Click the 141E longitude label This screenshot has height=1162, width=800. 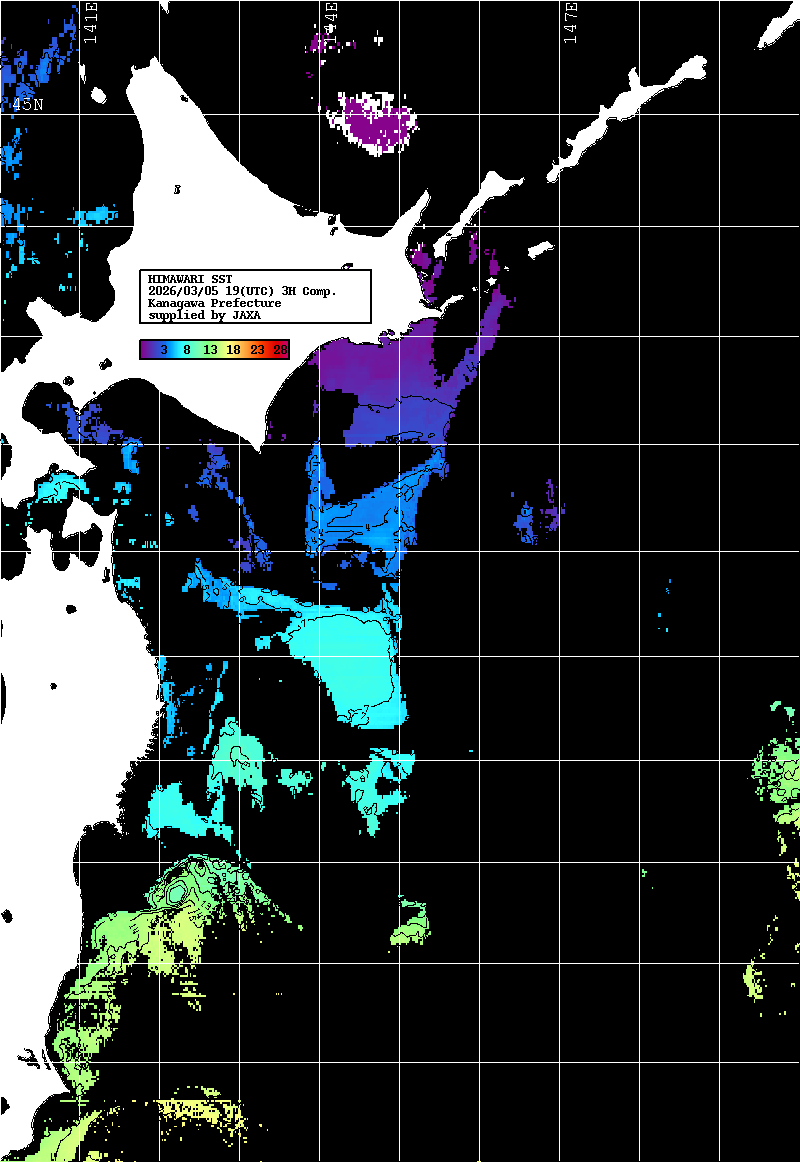(91, 22)
